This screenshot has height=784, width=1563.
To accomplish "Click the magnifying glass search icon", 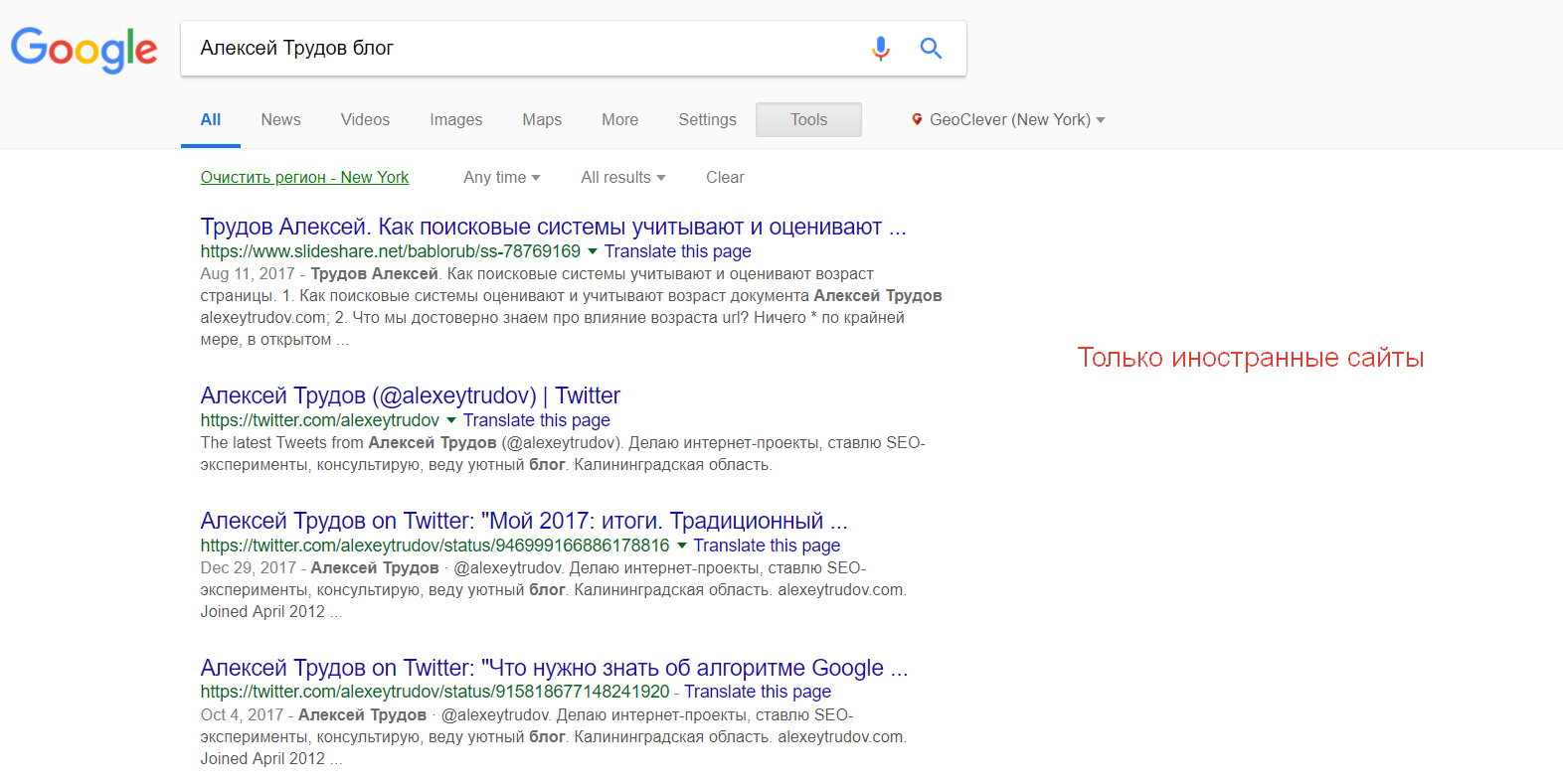I will pos(931,48).
